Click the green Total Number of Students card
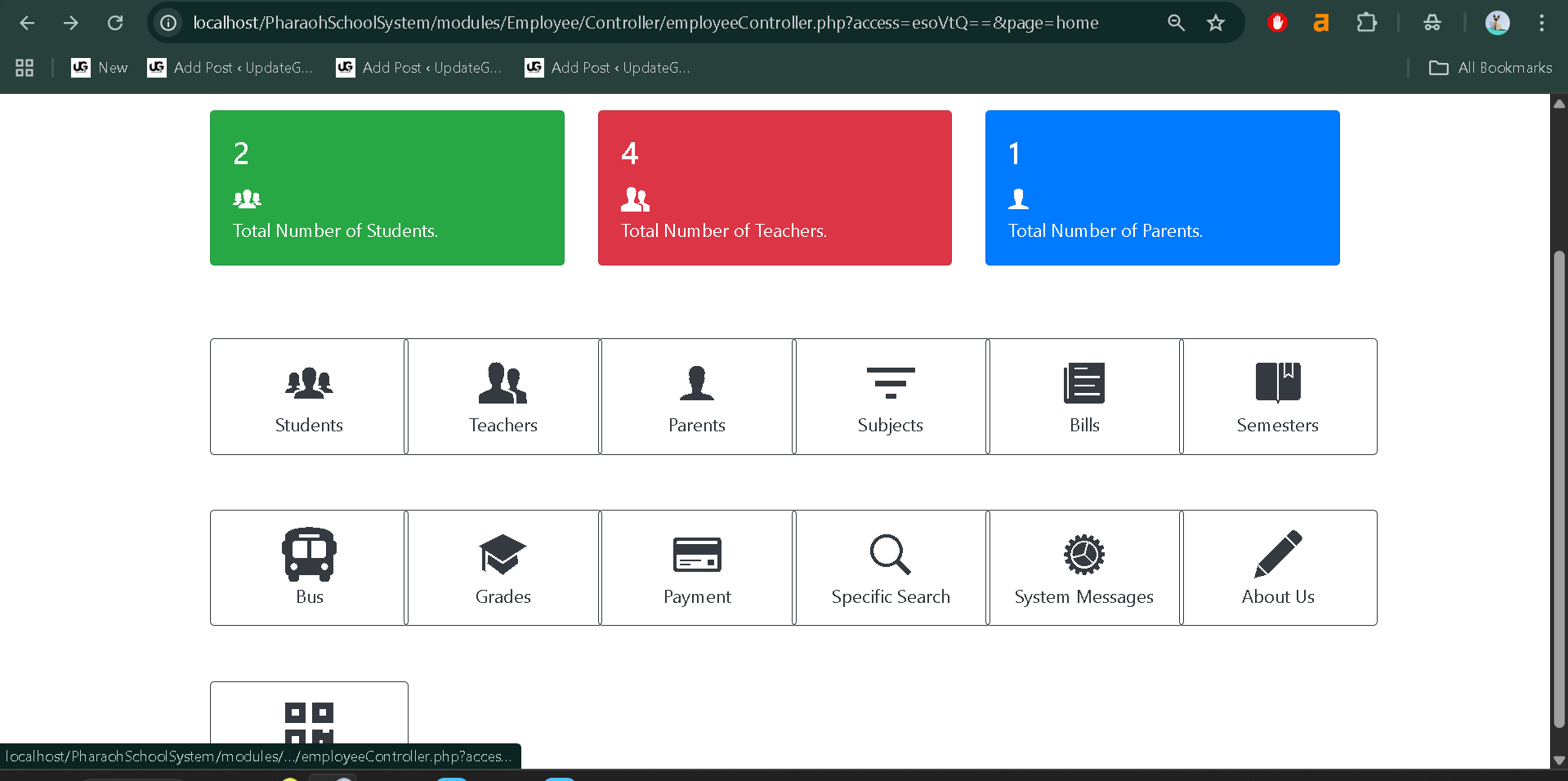The height and width of the screenshot is (781, 1568). [386, 188]
